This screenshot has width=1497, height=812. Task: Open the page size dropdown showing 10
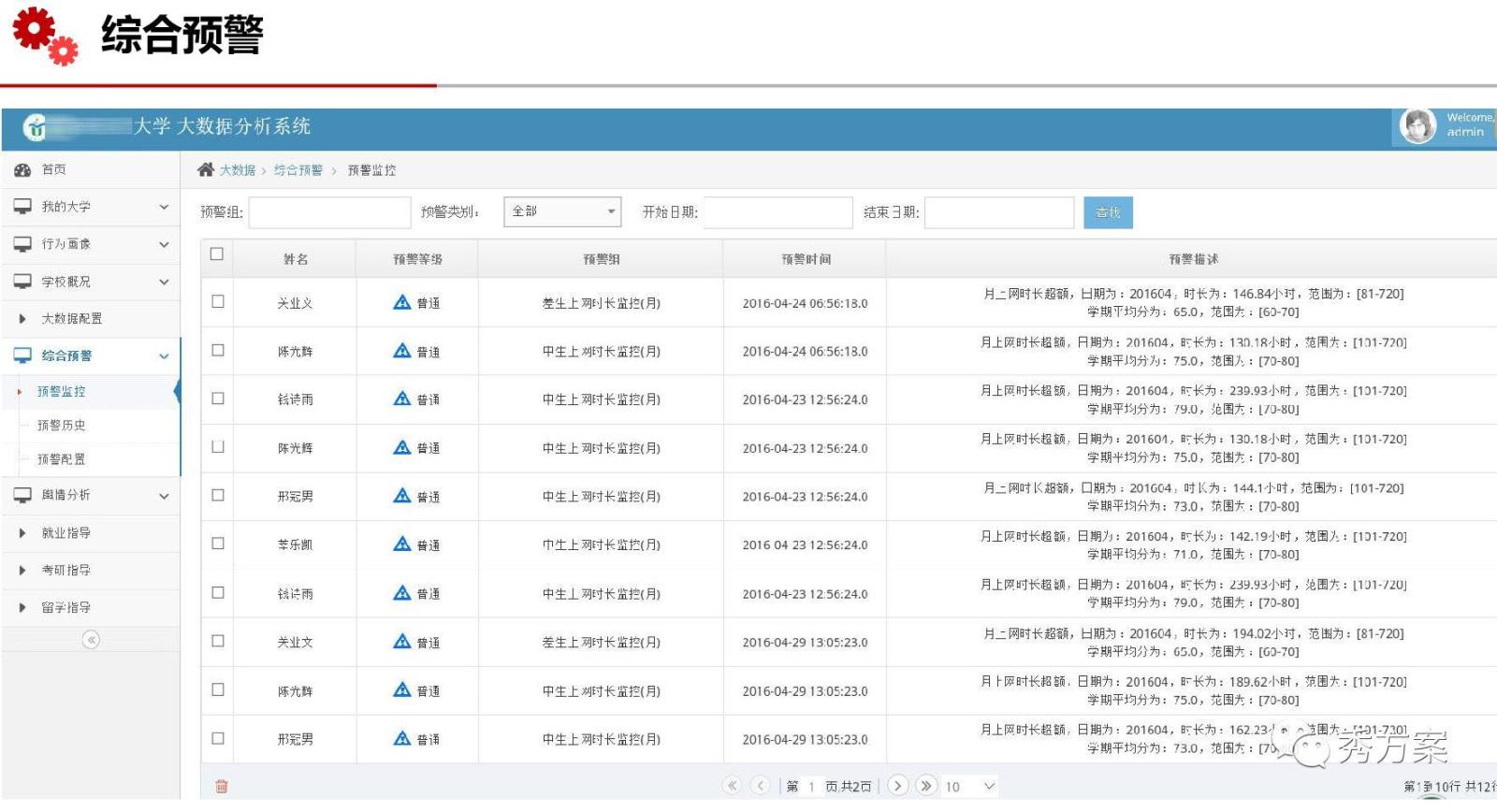point(970,786)
